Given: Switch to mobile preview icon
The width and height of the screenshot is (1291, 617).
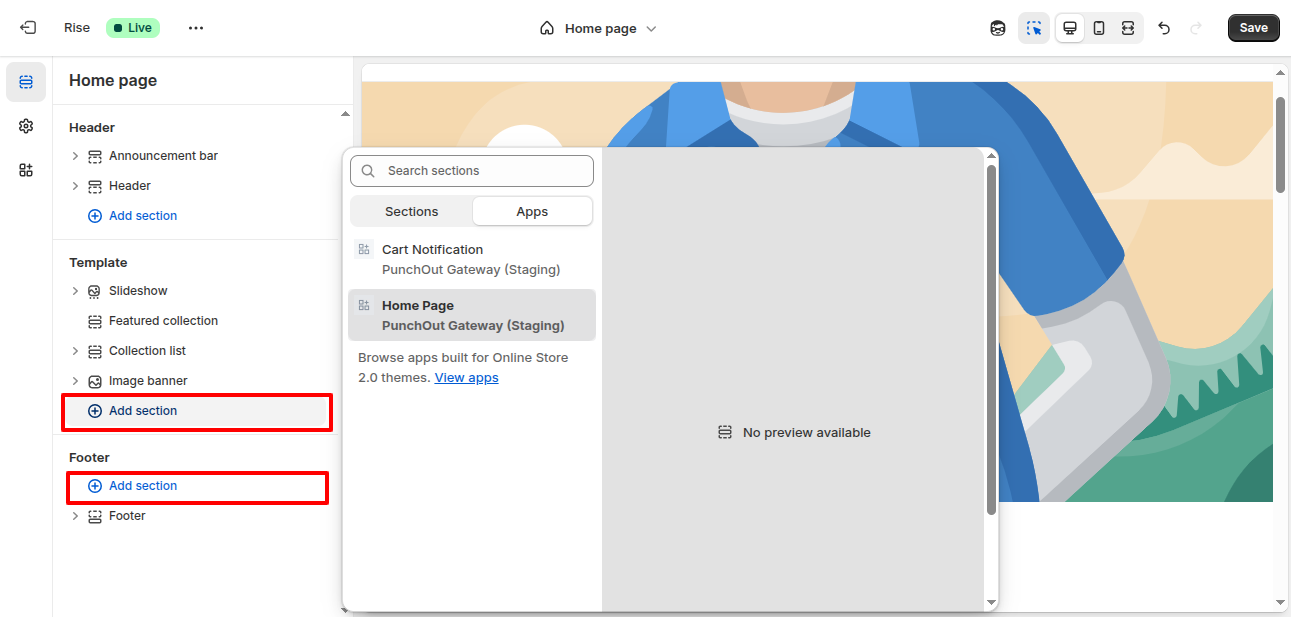Looking at the screenshot, I should click(x=1099, y=28).
